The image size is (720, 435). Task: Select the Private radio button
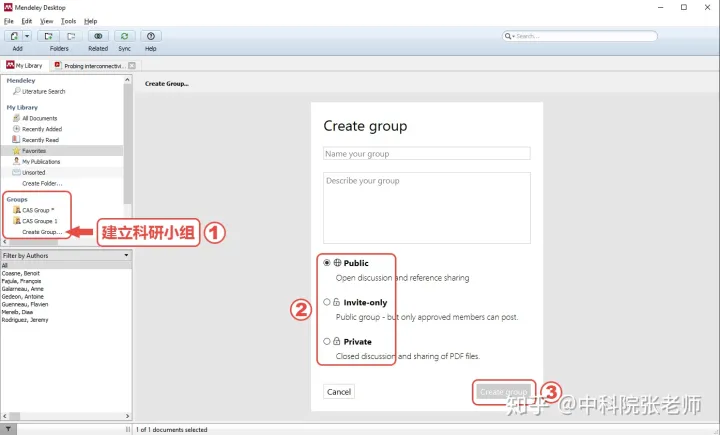(326, 341)
